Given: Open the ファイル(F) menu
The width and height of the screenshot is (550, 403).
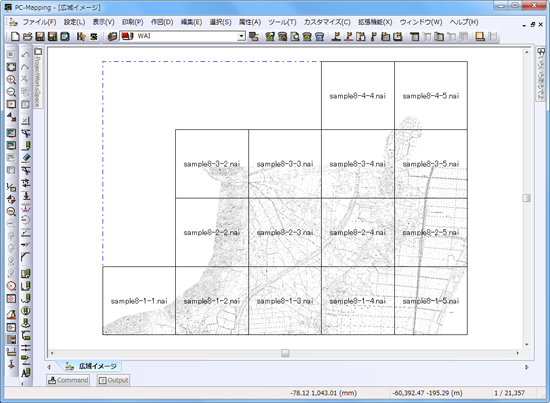Looking at the screenshot, I should click(39, 22).
